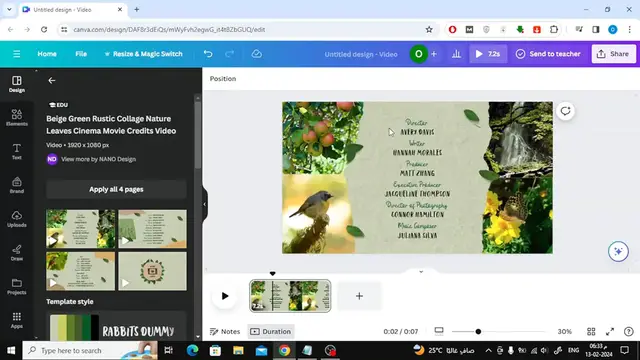The width and height of the screenshot is (640, 360).
Task: Reload the browser page
Action: coord(44,29)
